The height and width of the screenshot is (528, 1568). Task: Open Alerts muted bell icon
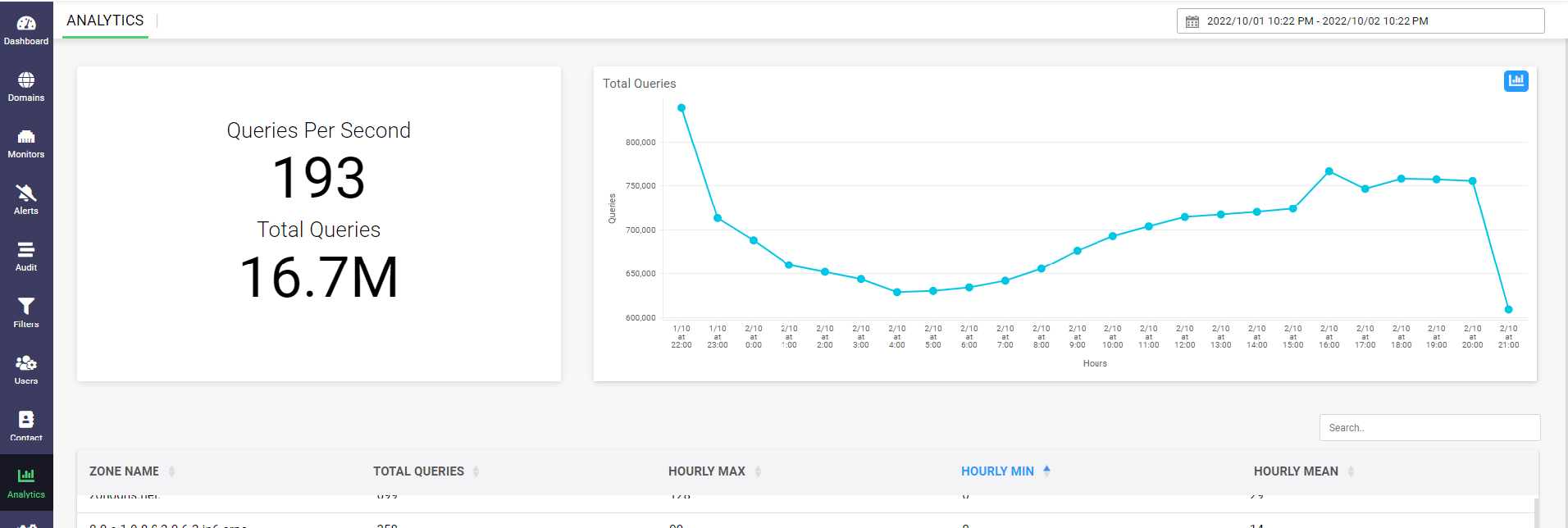click(26, 194)
